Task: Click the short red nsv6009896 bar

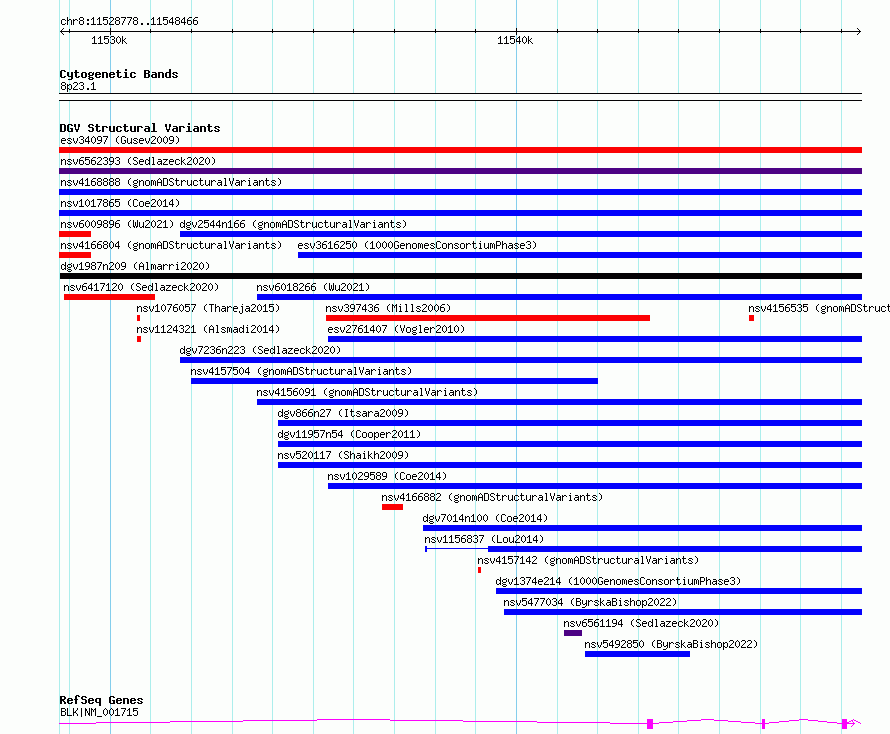Action: [75, 234]
